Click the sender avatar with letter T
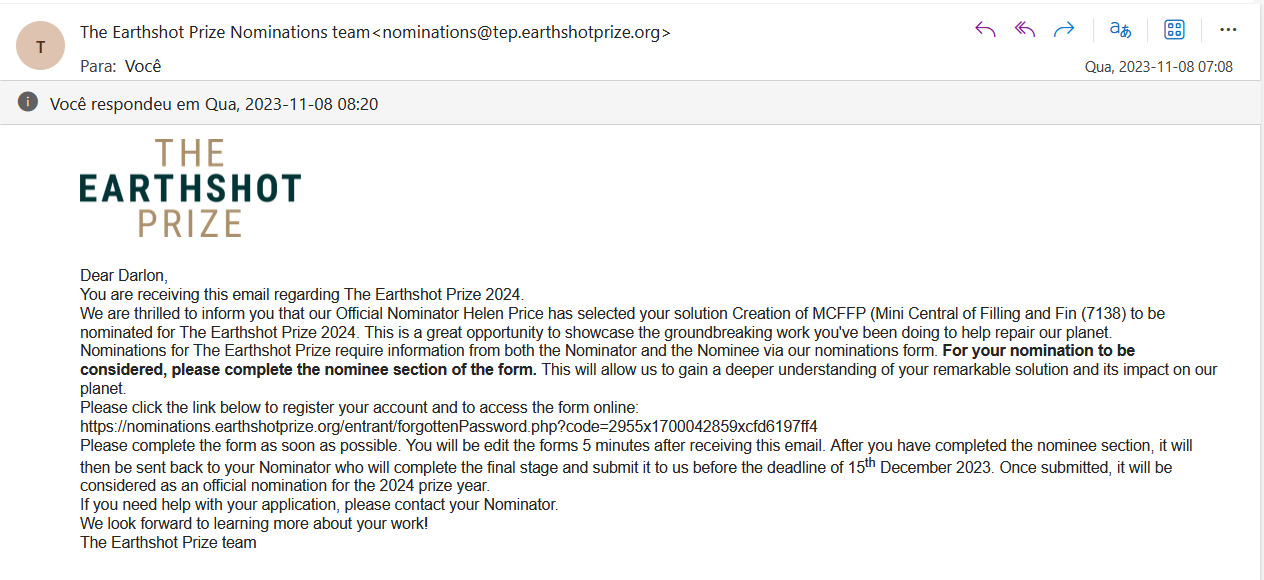 (40, 46)
